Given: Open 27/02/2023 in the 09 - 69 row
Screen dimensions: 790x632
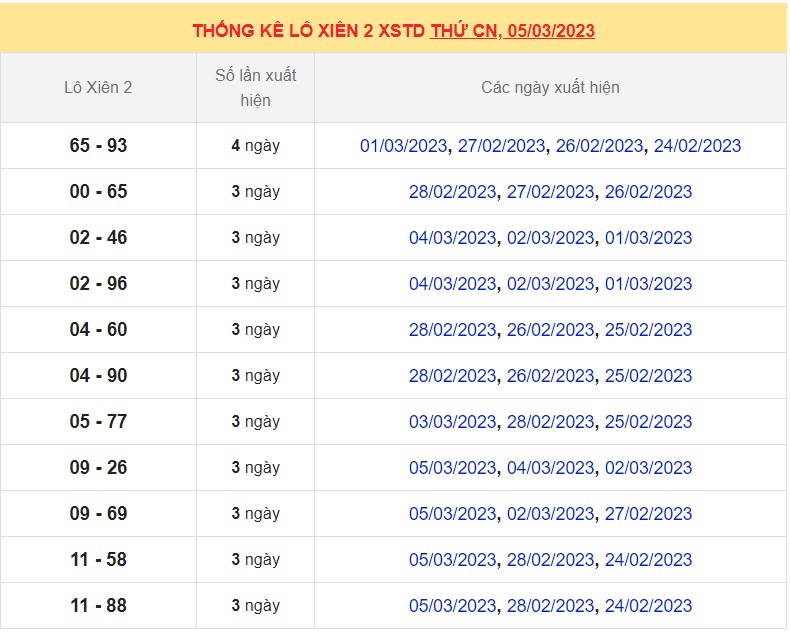Looking at the screenshot, I should tap(648, 514).
